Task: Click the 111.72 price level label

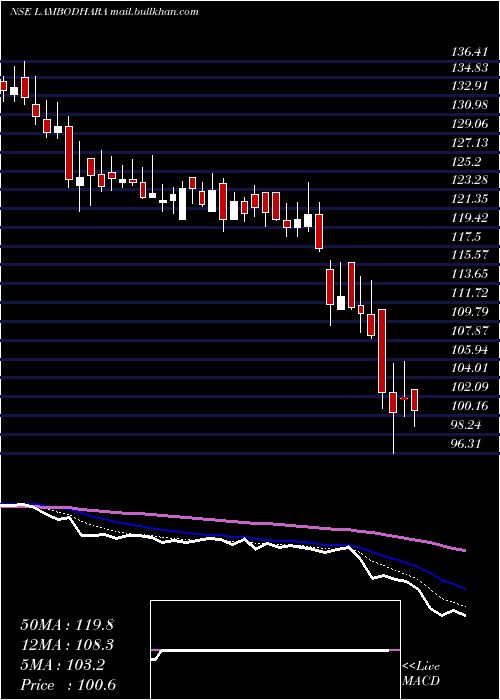Action: (471, 293)
